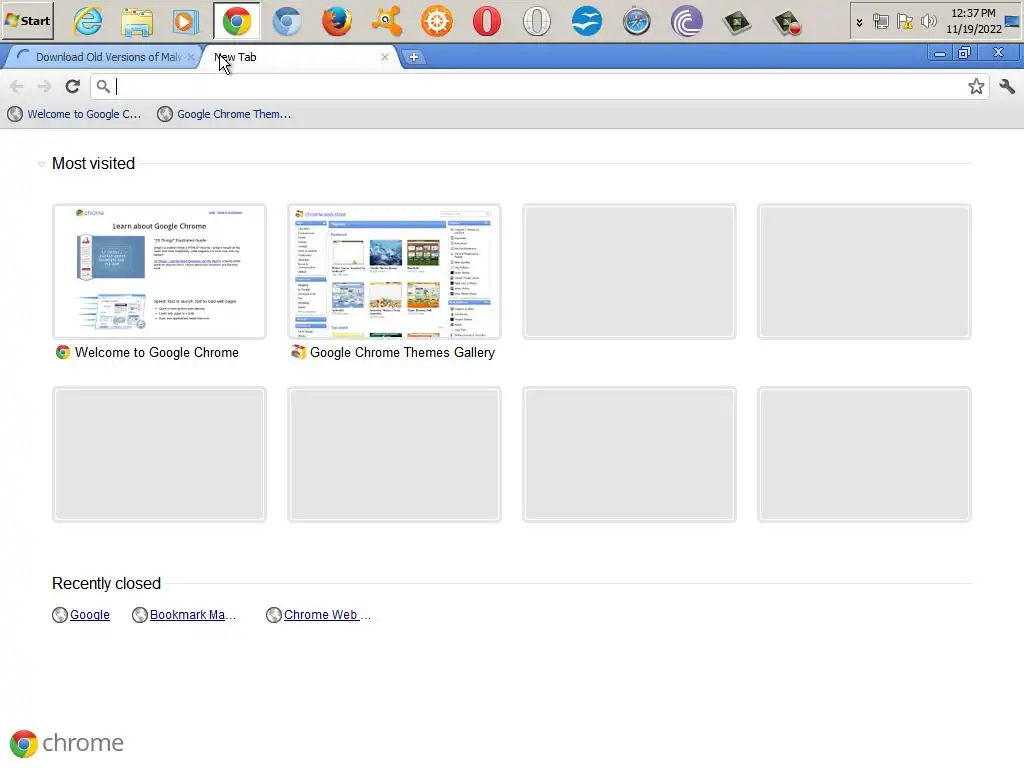Open the Avast browser taskbar icon
The height and width of the screenshot is (768, 1024).
click(x=387, y=22)
